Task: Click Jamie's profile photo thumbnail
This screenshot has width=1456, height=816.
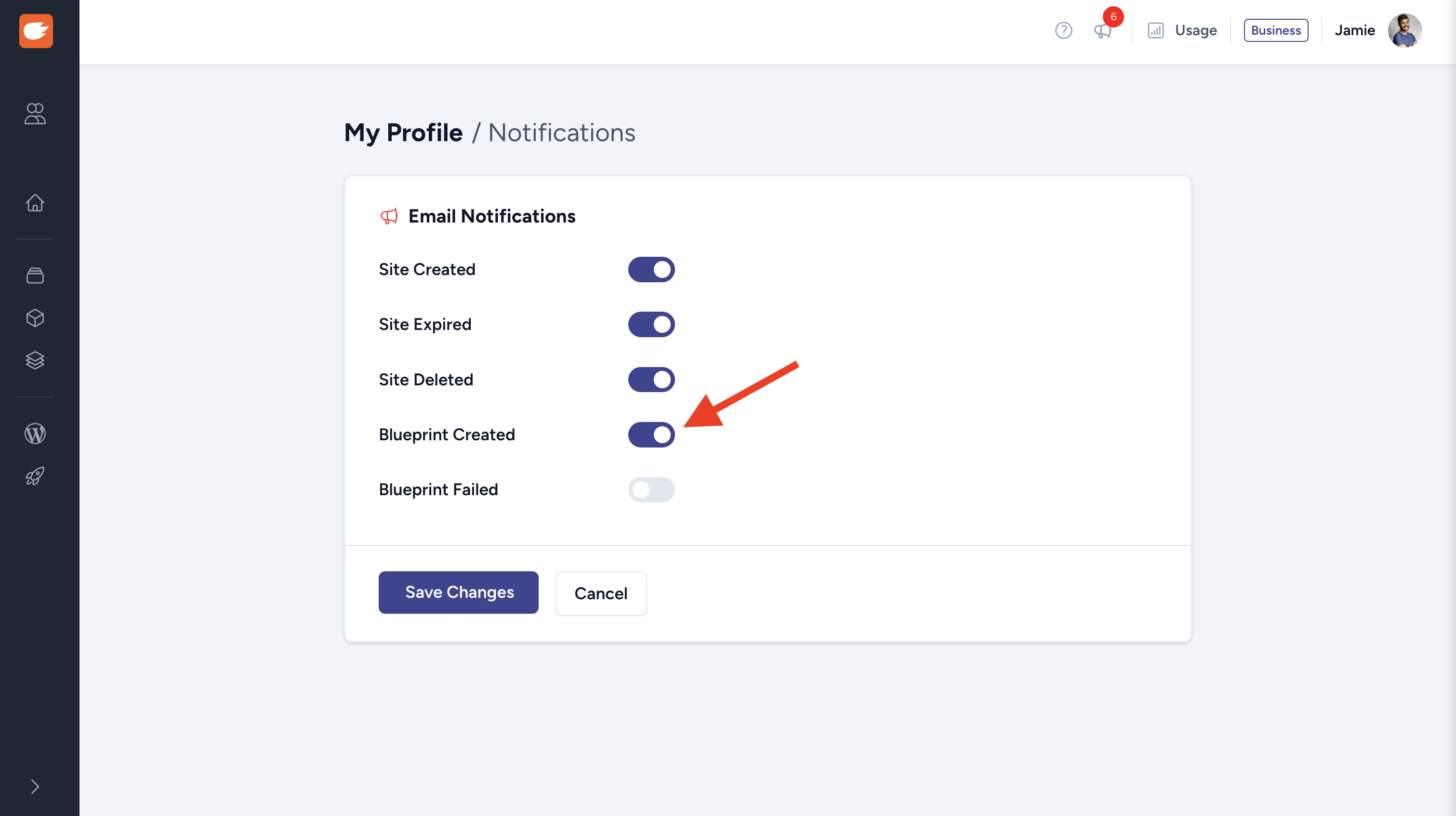Action: (1406, 30)
